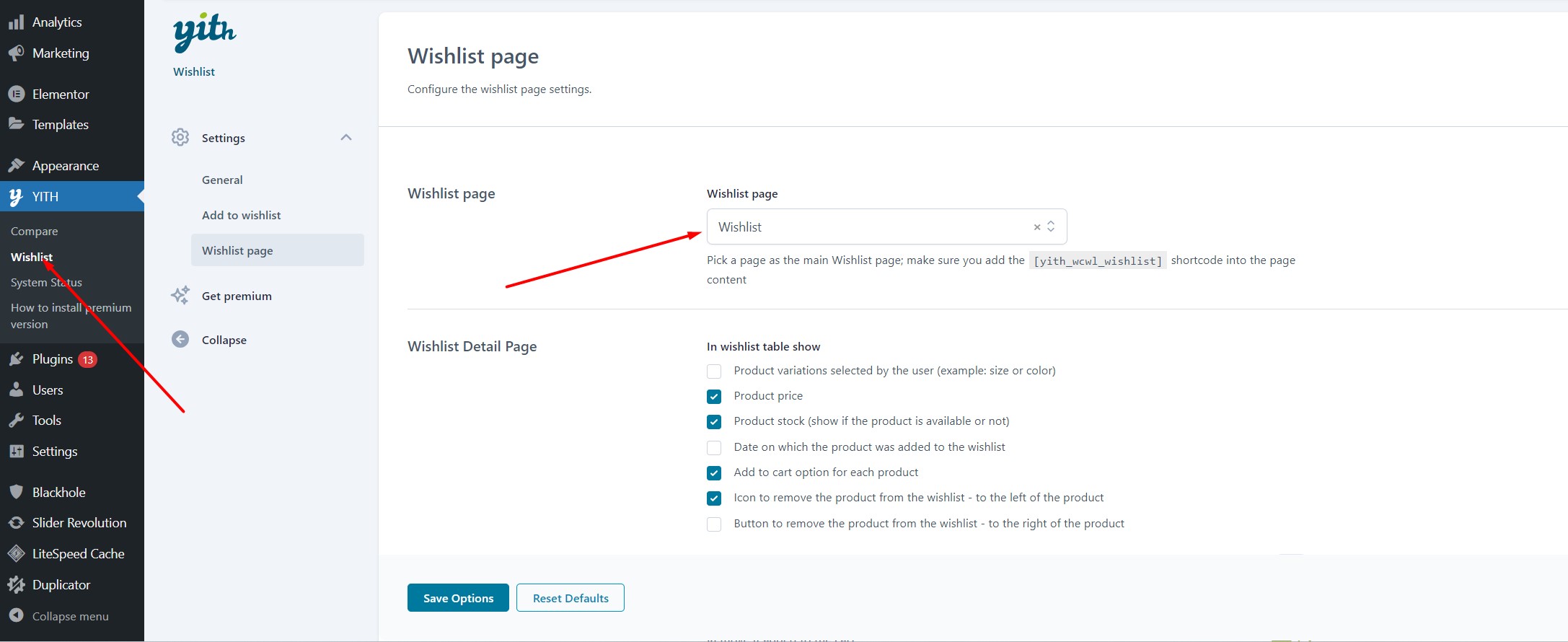
Task: Open the Templates menu label
Action: pyautogui.click(x=61, y=125)
